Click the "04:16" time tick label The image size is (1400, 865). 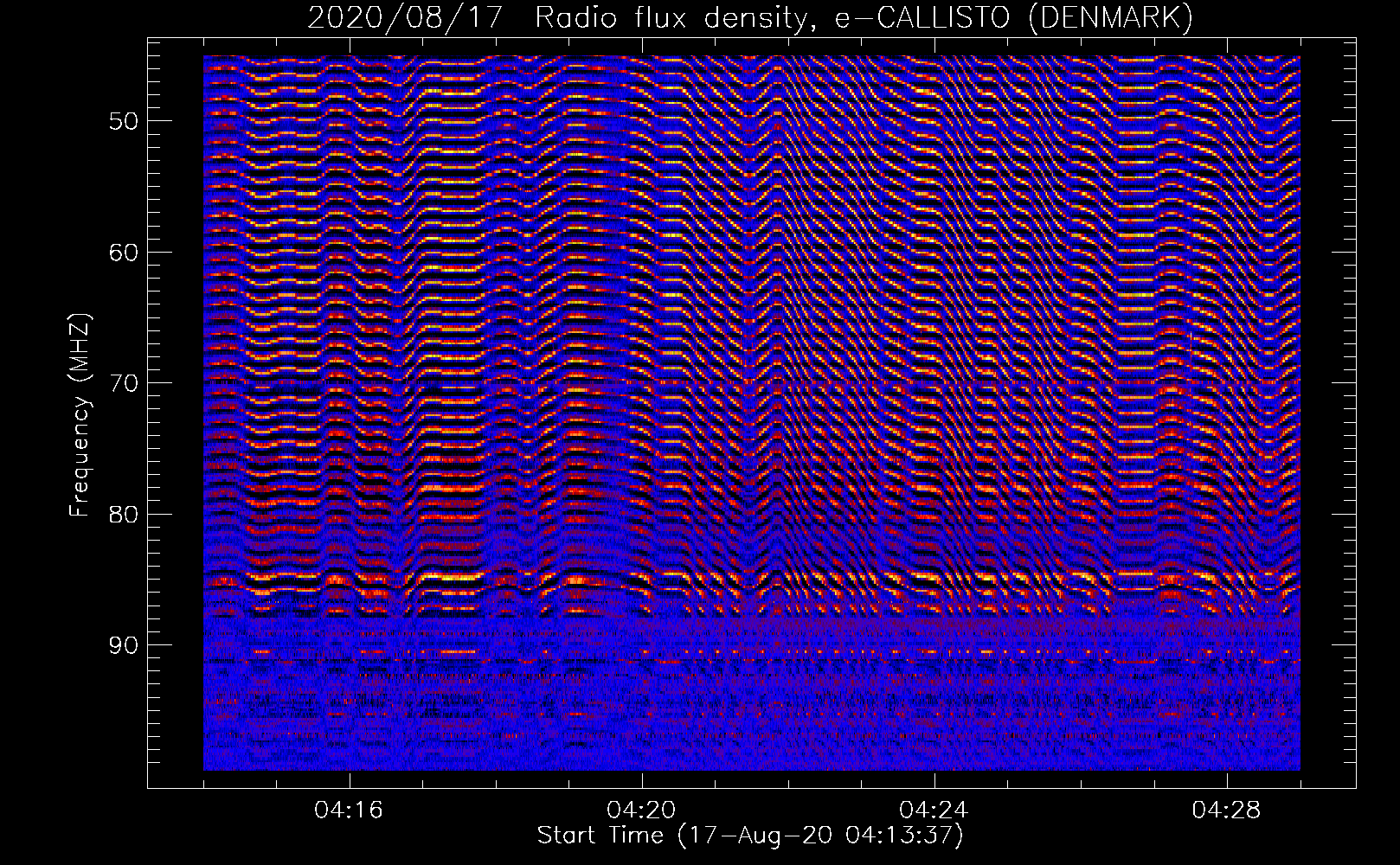[349, 811]
